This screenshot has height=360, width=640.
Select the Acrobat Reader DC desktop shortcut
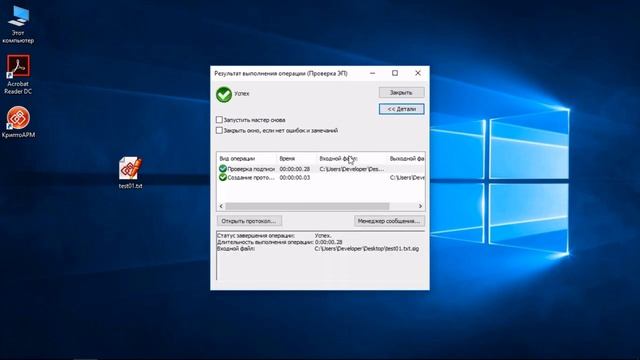(x=18, y=75)
